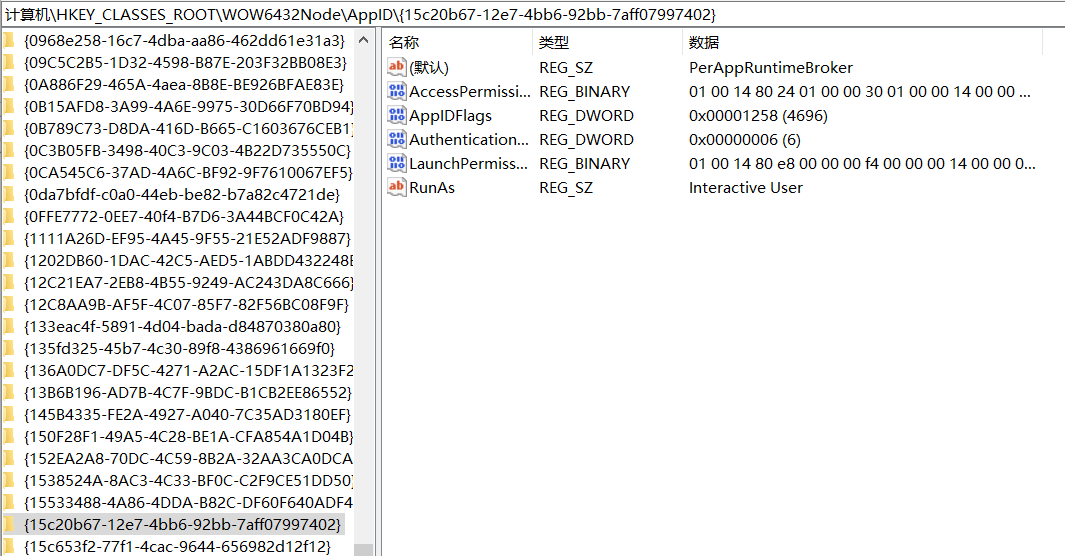Select the RunAs string value icon
This screenshot has height=556, width=1065.
(x=397, y=188)
